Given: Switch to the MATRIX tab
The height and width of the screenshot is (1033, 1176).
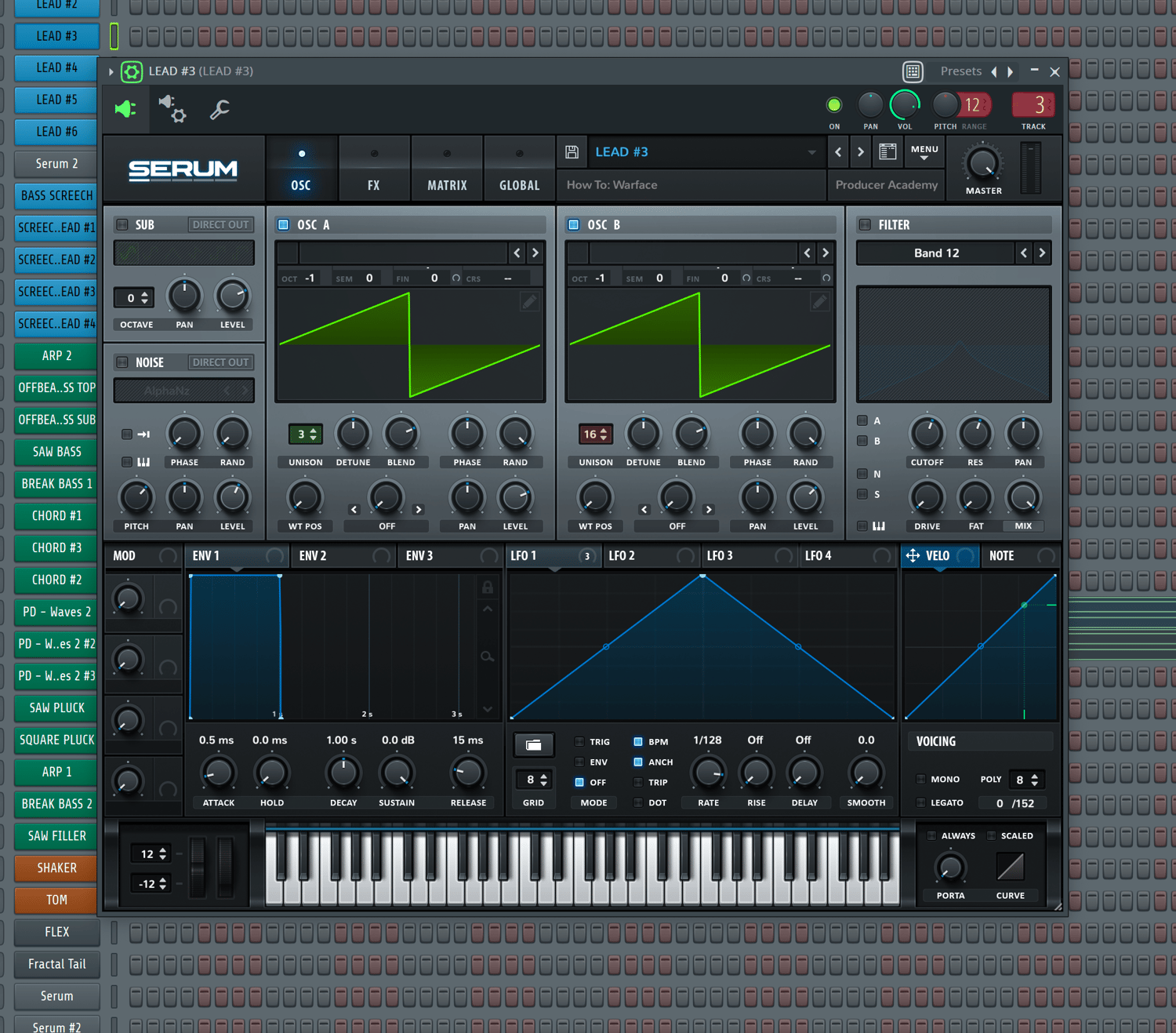Looking at the screenshot, I should pyautogui.click(x=447, y=169).
